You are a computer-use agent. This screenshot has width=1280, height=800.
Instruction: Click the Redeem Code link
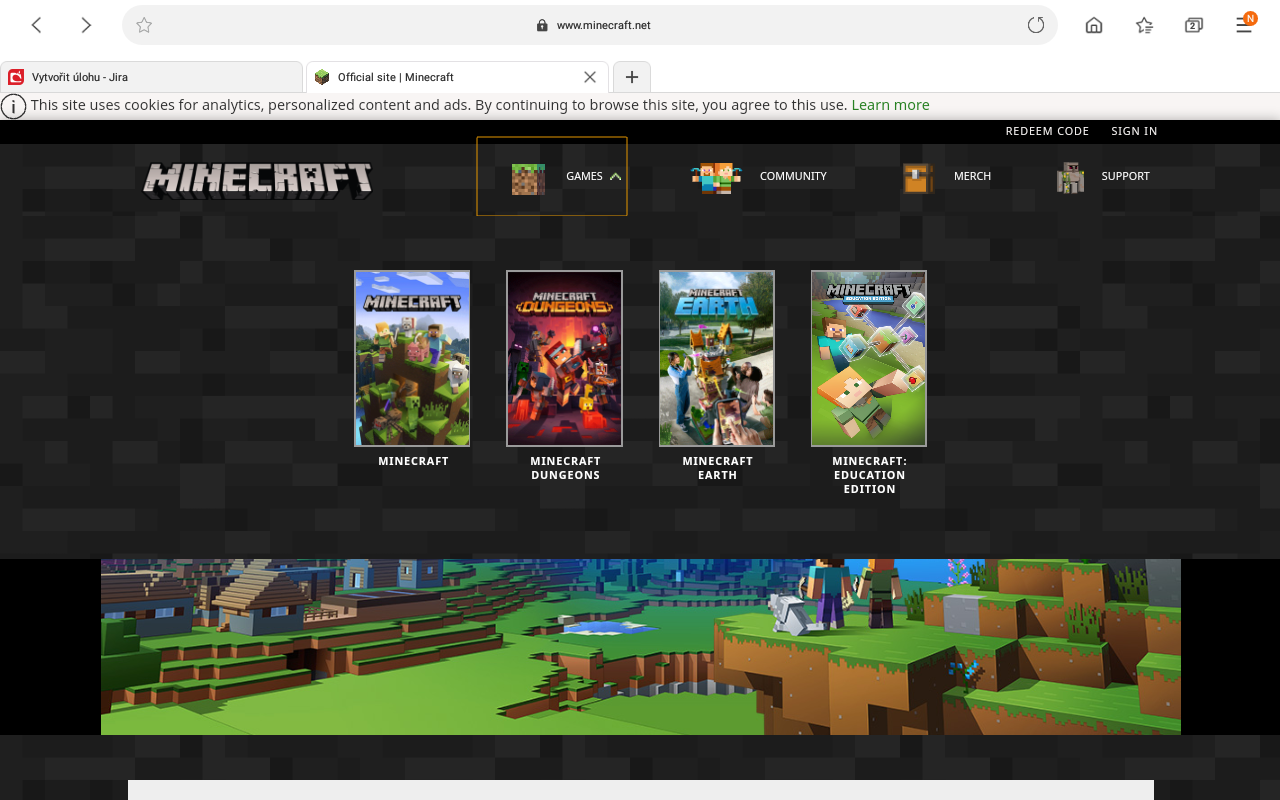1047,131
